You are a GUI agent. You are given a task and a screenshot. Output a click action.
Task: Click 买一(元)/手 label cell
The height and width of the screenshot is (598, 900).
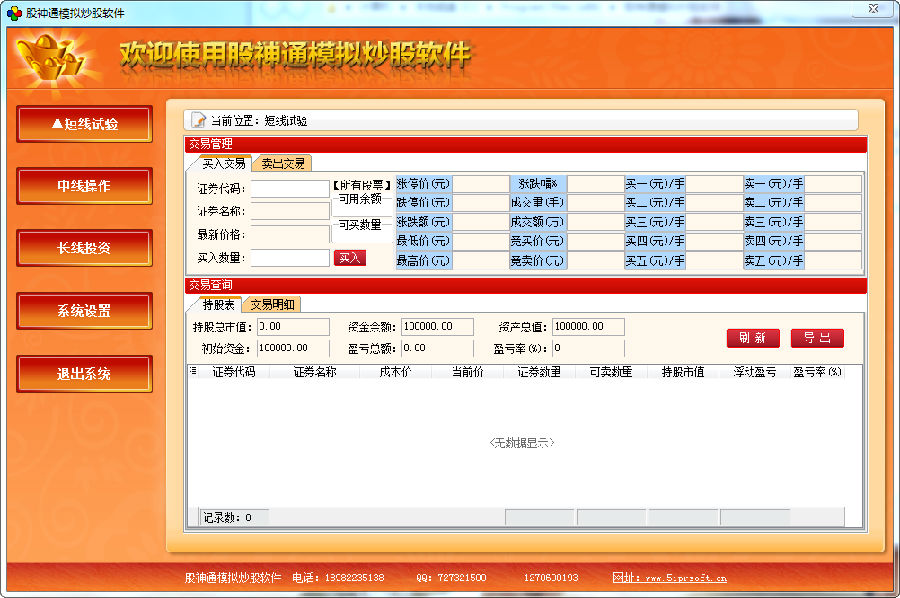point(655,184)
